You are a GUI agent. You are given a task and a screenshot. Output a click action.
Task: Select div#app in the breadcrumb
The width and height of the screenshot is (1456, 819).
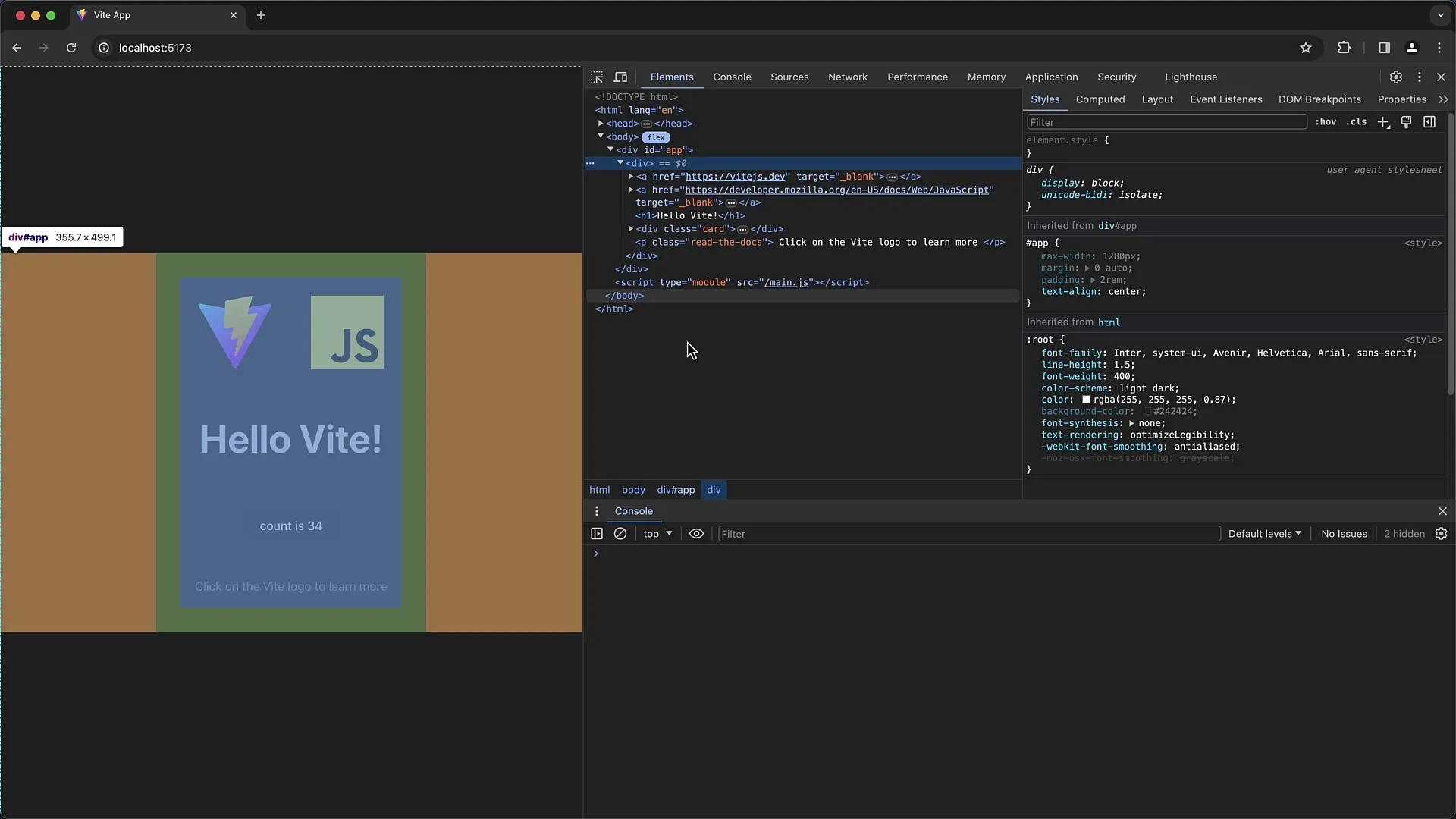pos(676,490)
